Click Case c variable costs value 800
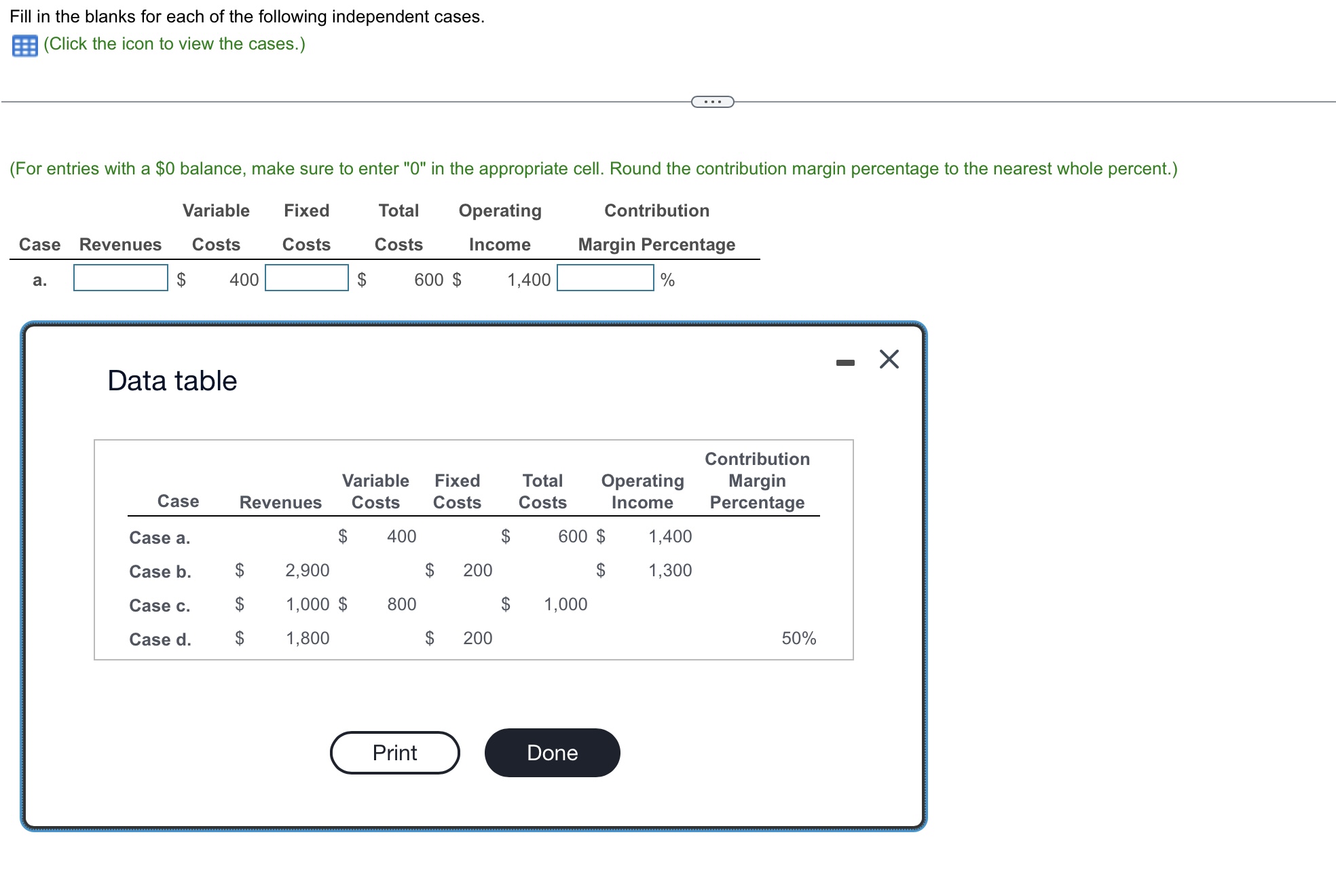The image size is (1336, 896). (x=401, y=604)
